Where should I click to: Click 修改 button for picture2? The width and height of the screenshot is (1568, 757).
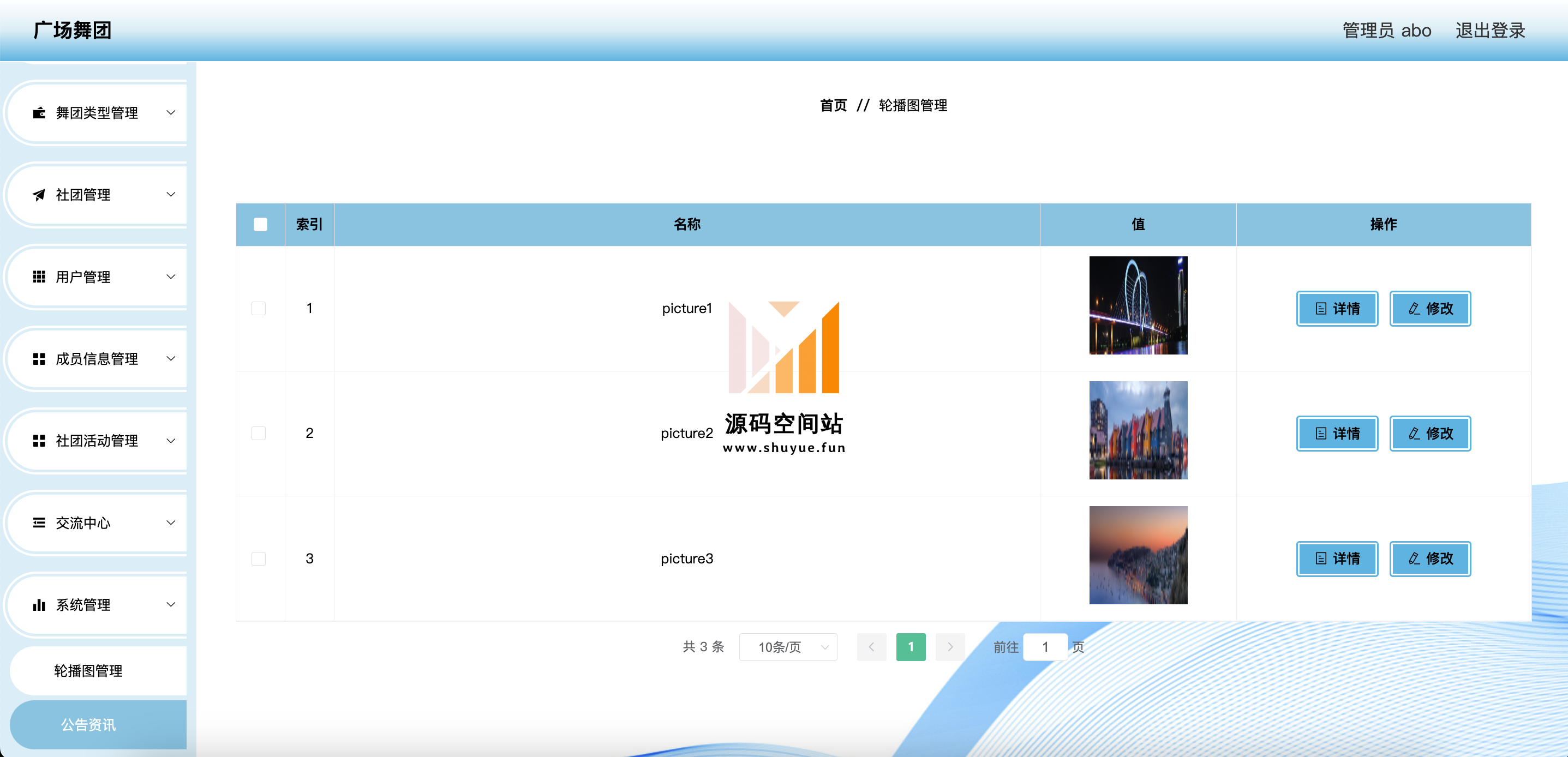click(1430, 433)
